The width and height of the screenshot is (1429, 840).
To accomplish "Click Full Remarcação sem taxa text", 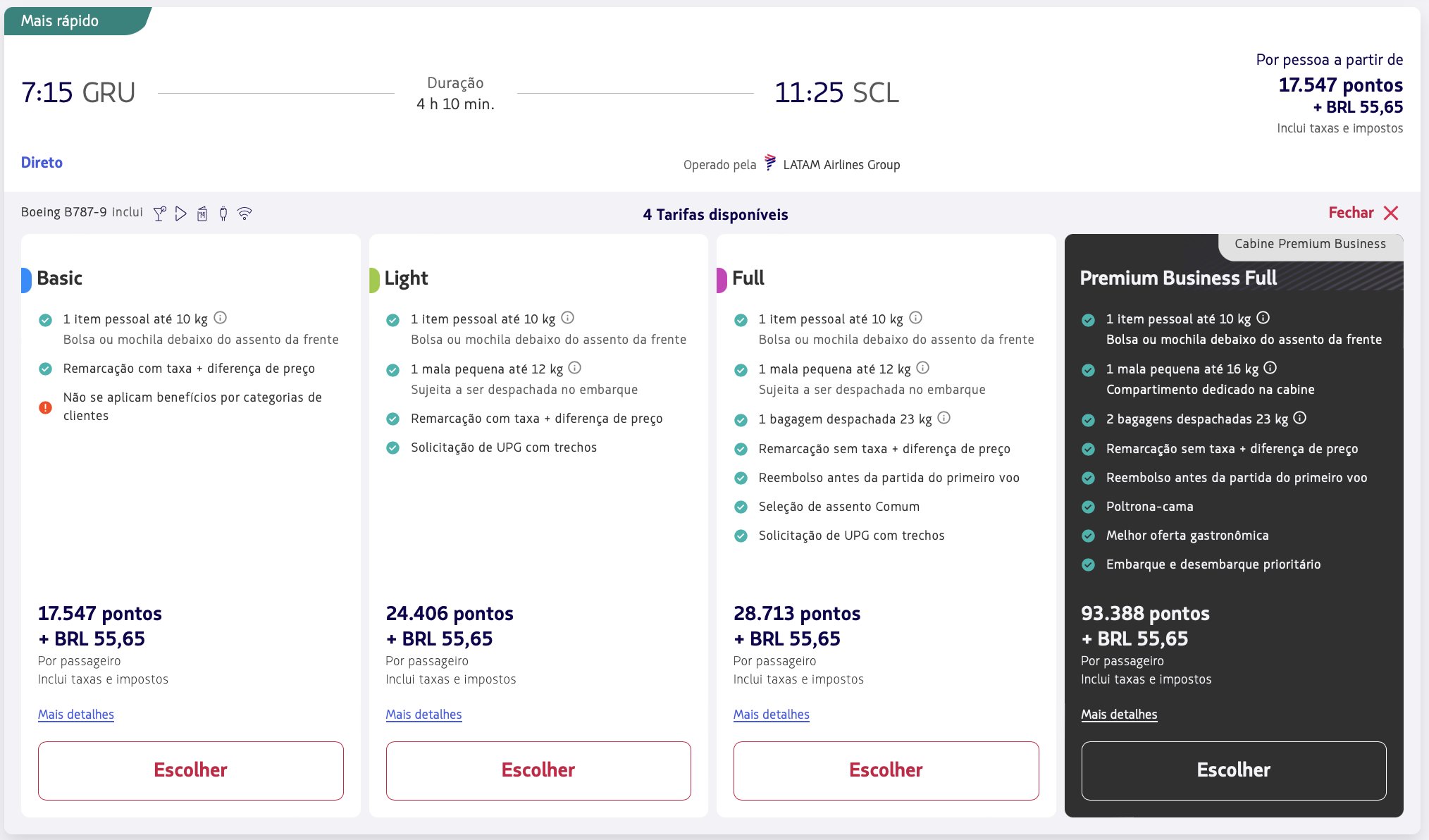I will point(884,450).
